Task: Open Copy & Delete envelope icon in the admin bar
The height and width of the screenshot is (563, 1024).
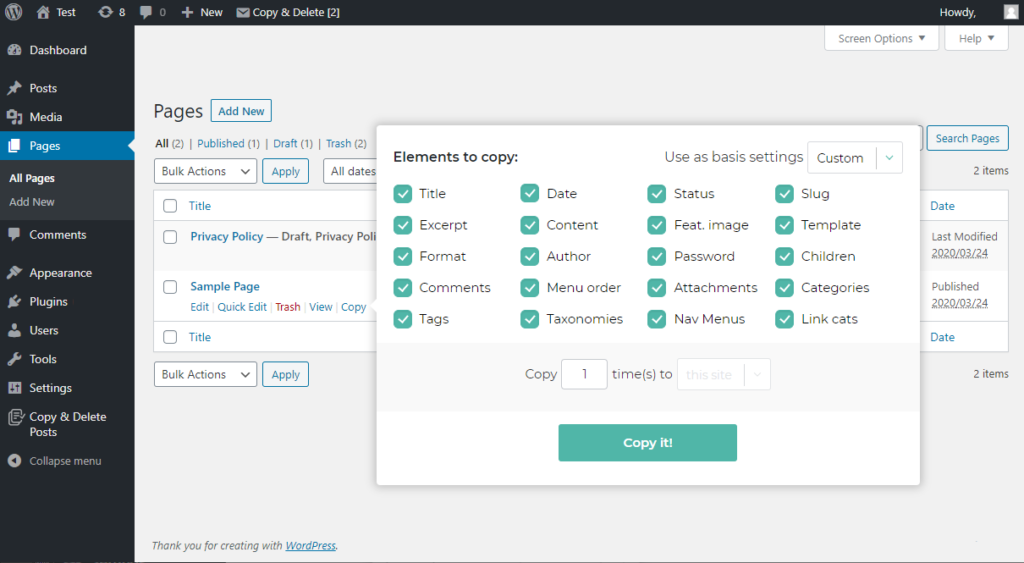Action: click(x=243, y=12)
